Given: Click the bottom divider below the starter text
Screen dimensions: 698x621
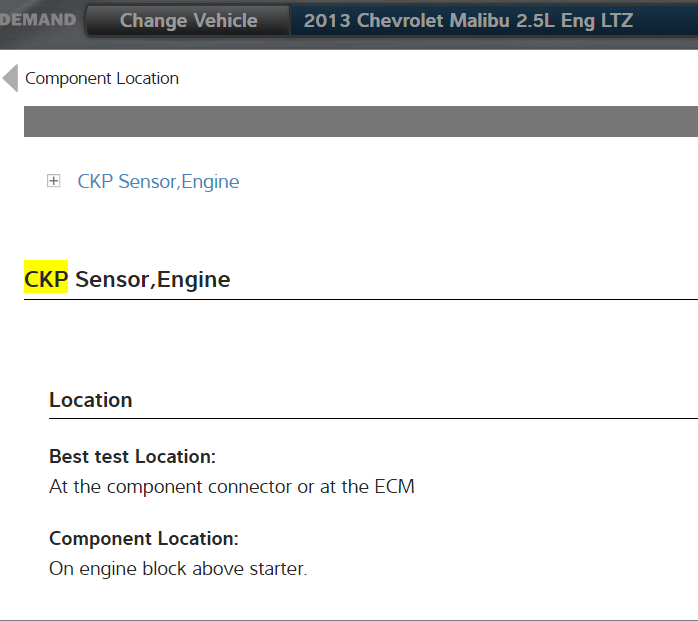Looking at the screenshot, I should (x=349, y=620).
